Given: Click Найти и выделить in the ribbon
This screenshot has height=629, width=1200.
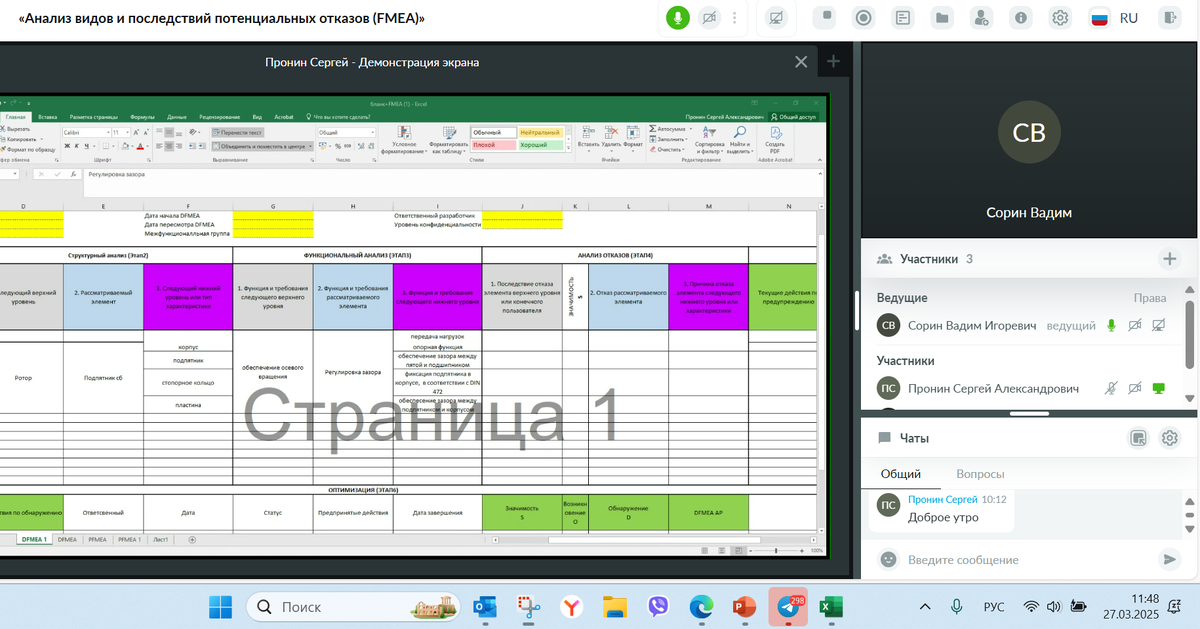Looking at the screenshot, I should point(739,142).
